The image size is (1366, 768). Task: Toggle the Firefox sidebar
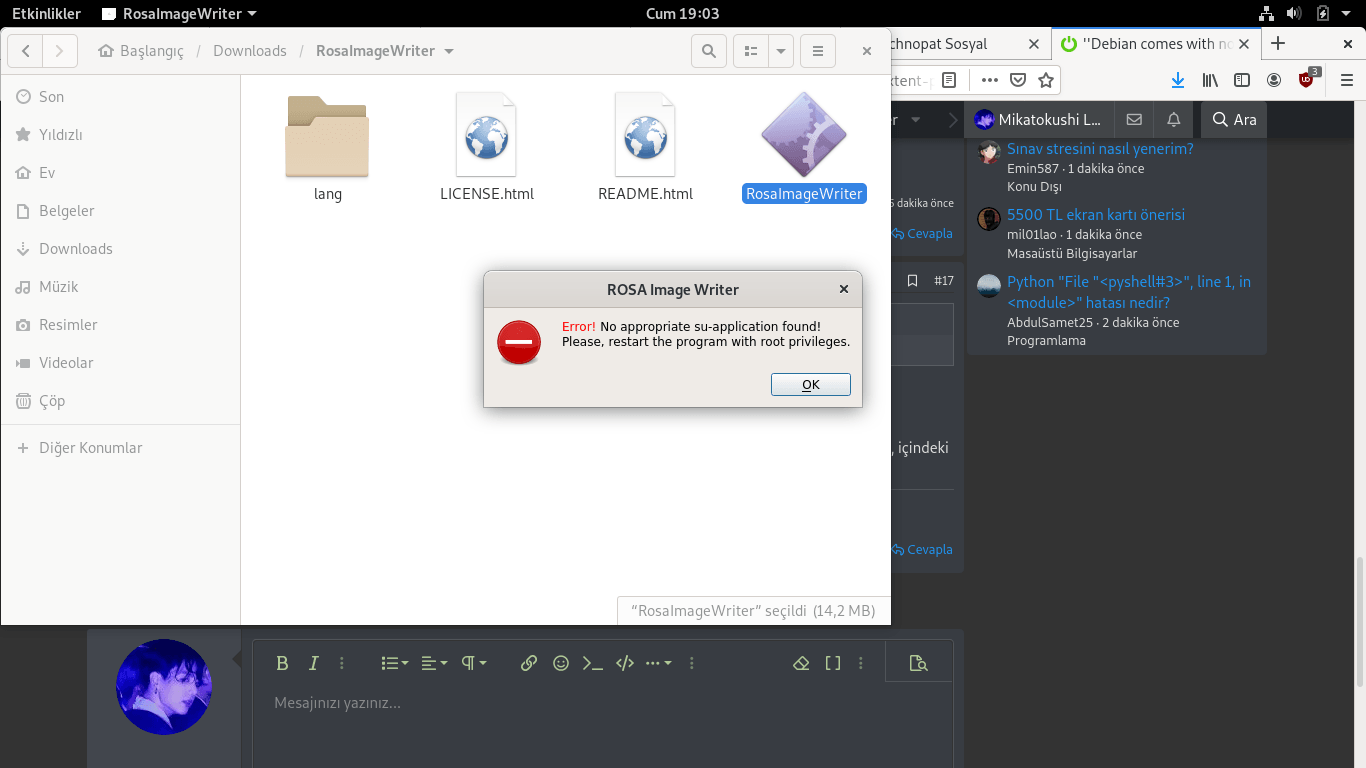1242,80
